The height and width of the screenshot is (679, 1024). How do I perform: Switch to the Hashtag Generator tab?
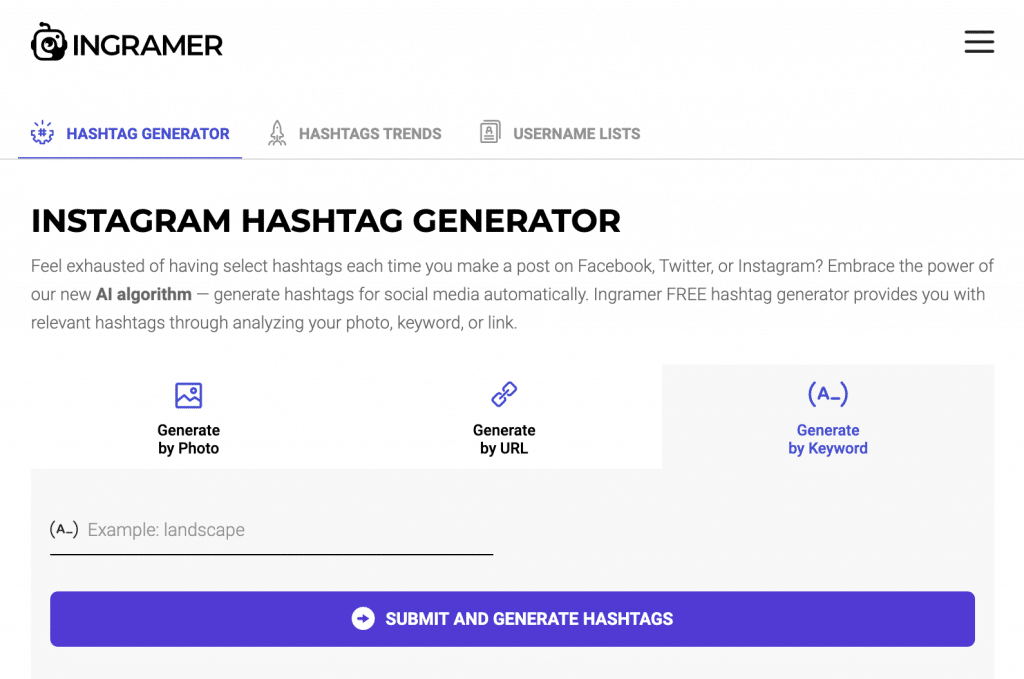click(x=130, y=133)
